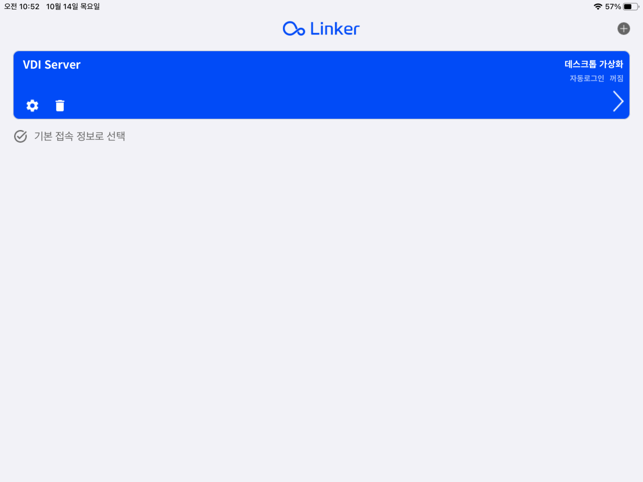This screenshot has height=482, width=643.
Task: Tap the battery indicator icon
Action: (x=631, y=7)
